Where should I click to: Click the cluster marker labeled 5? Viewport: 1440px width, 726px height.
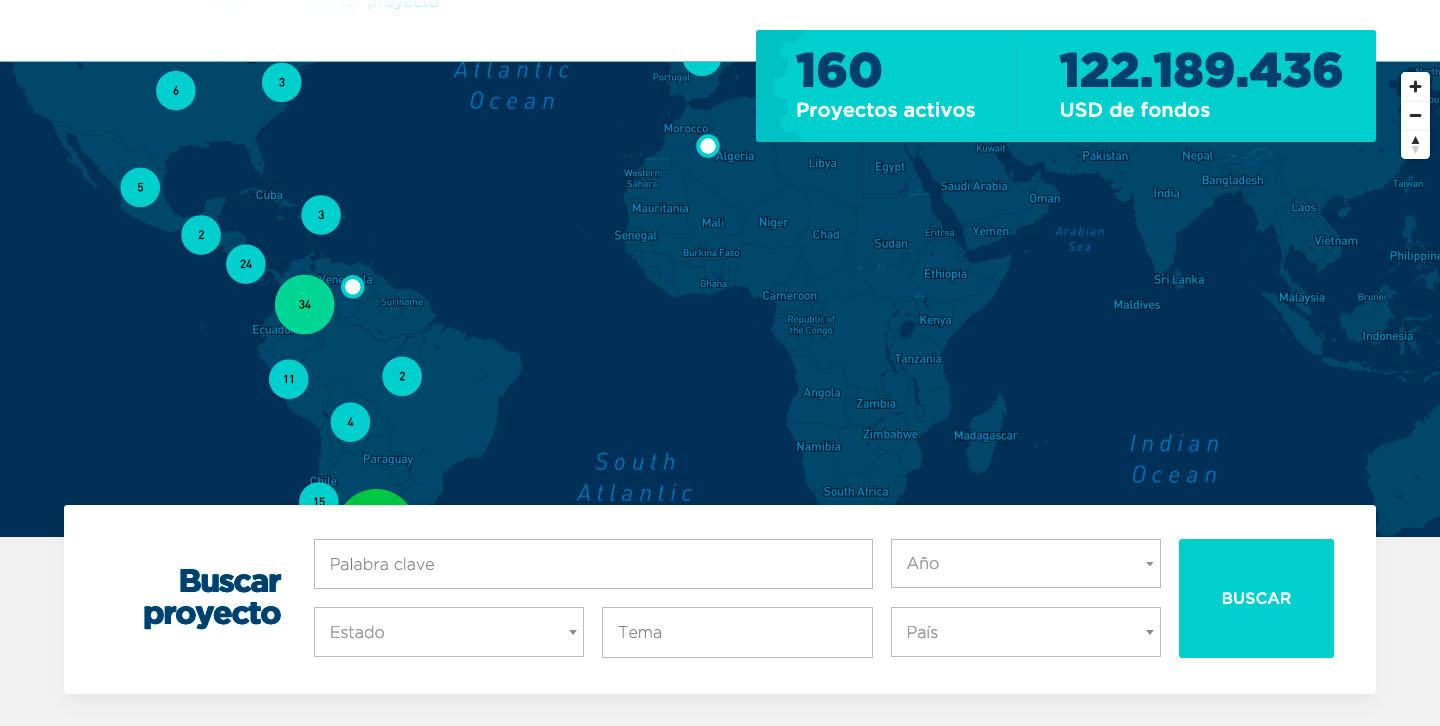(x=140, y=187)
